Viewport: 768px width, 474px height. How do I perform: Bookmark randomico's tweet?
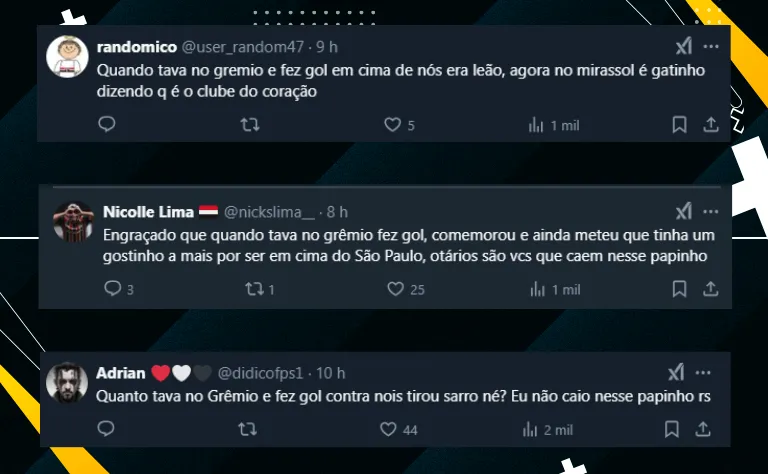coord(679,124)
